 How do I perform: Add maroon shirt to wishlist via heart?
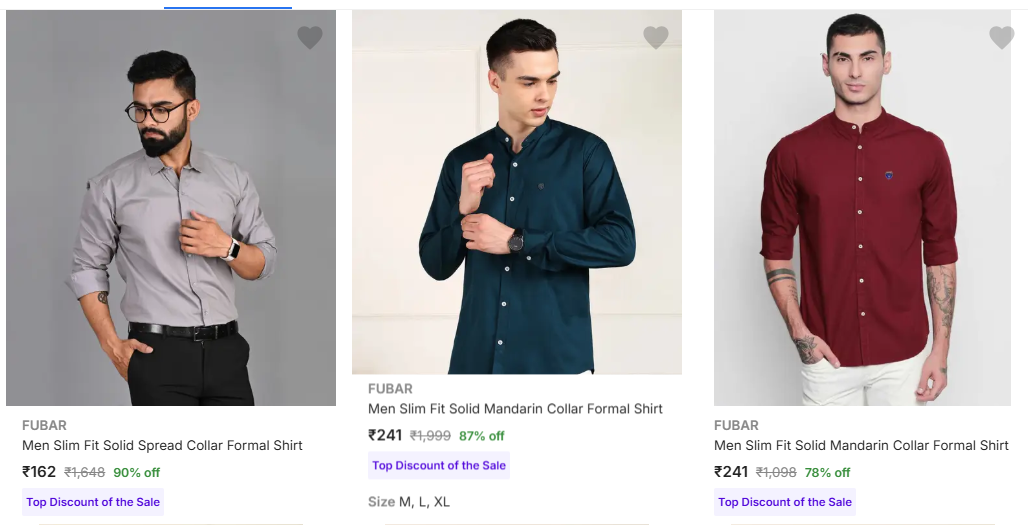1001,38
